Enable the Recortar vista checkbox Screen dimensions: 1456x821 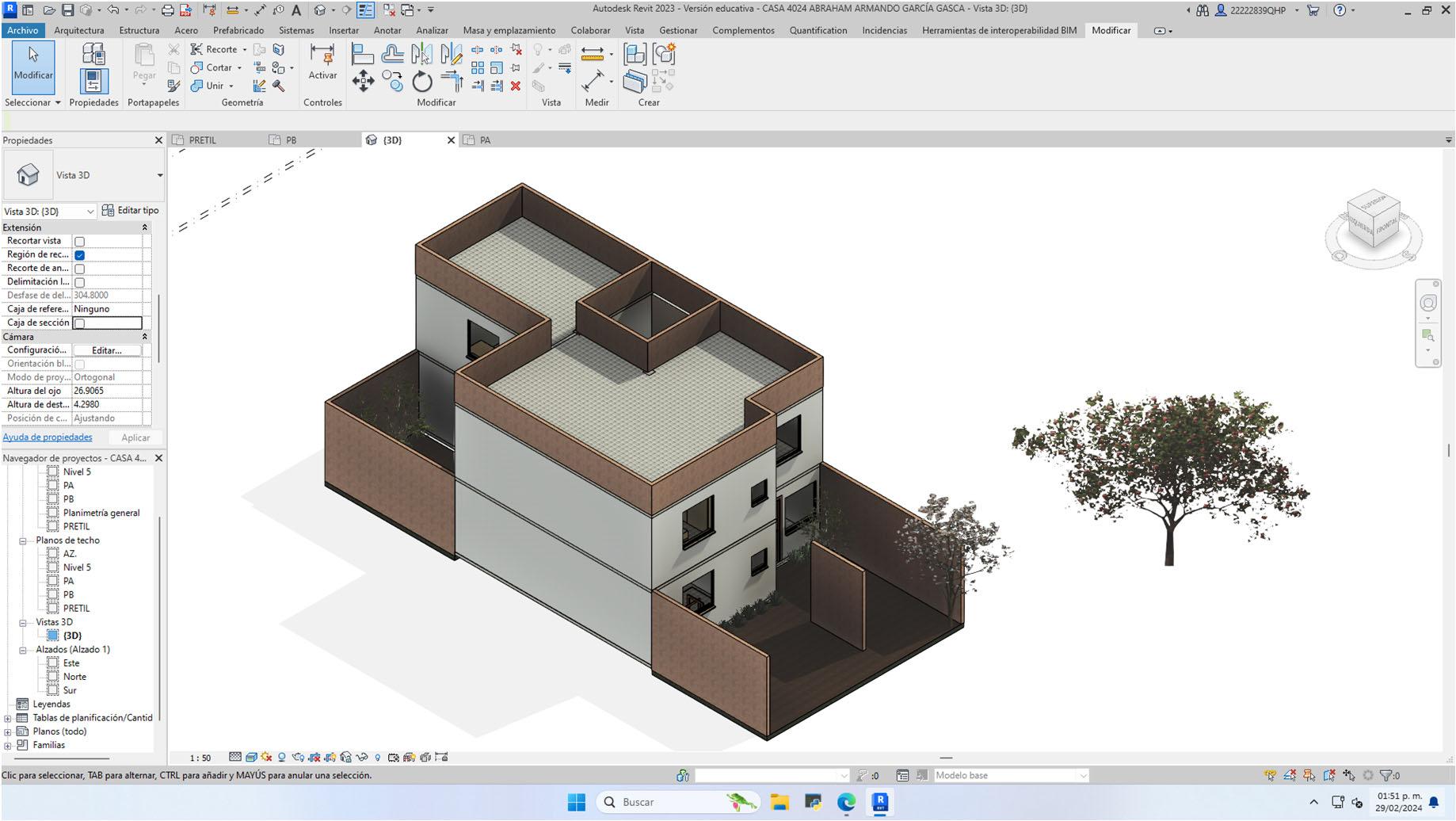79,241
